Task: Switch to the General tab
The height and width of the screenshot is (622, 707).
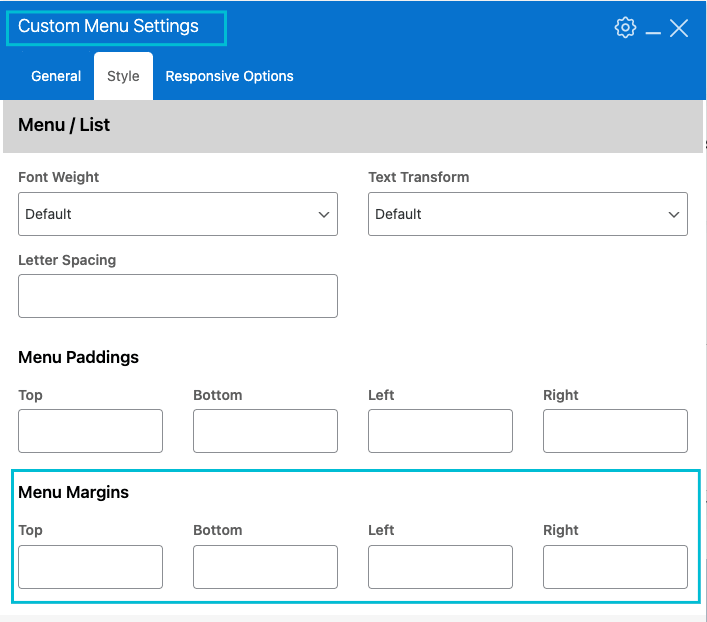Action: click(56, 76)
